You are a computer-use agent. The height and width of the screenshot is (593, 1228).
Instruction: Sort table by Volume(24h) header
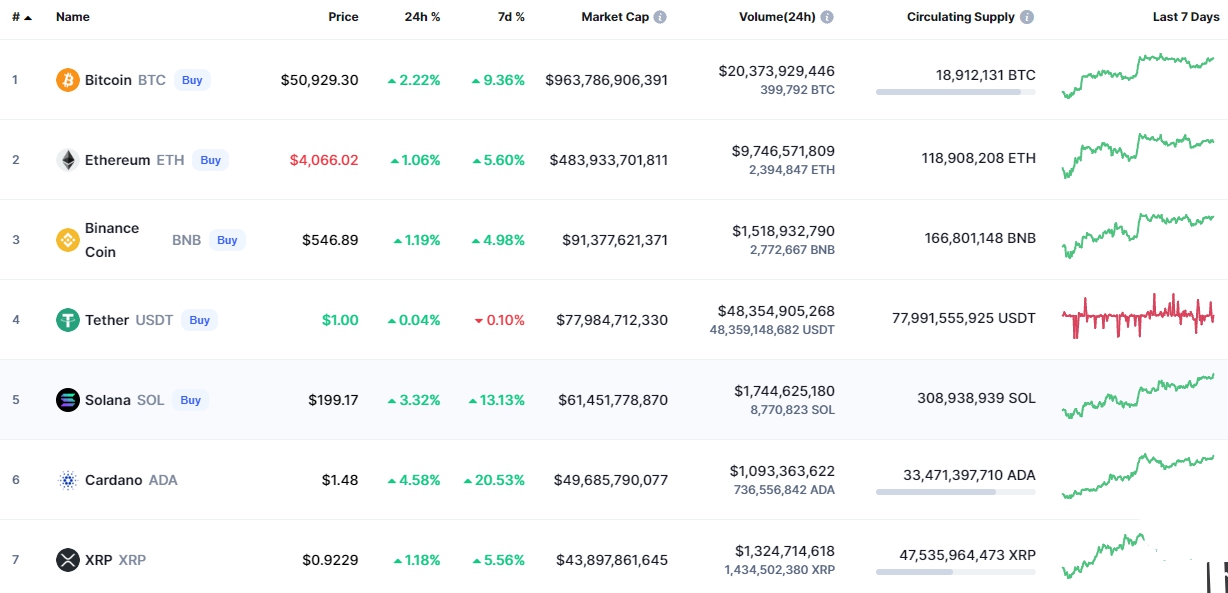coord(777,17)
